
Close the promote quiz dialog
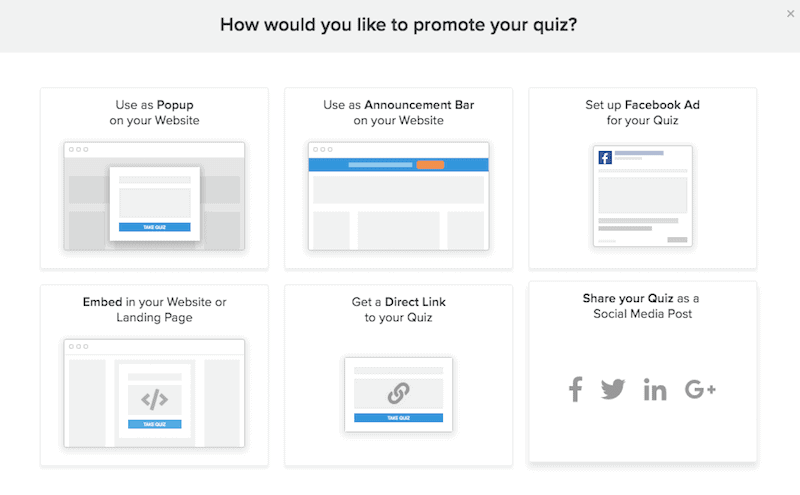pos(790,14)
